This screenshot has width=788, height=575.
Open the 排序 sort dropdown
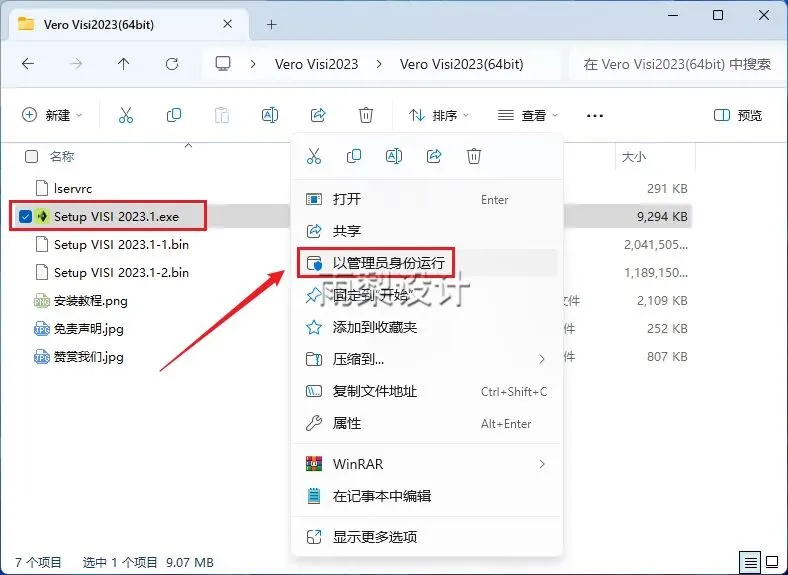[439, 116]
